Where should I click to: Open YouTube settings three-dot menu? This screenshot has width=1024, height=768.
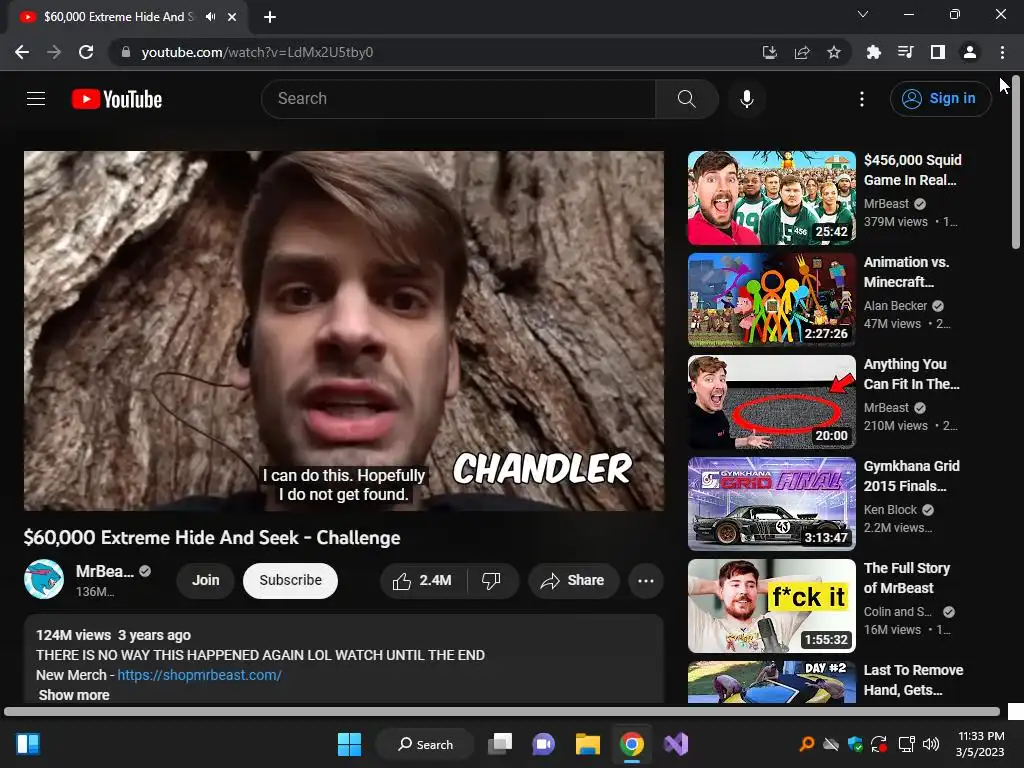pyautogui.click(x=861, y=99)
